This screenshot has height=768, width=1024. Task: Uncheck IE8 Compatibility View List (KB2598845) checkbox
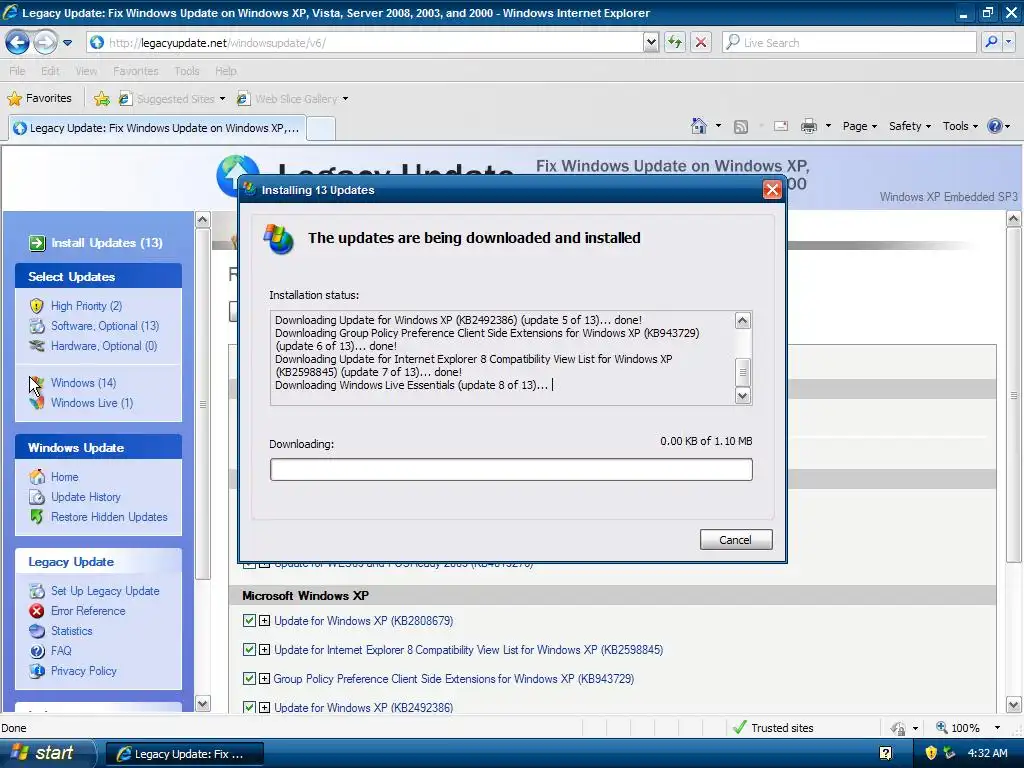click(x=249, y=650)
